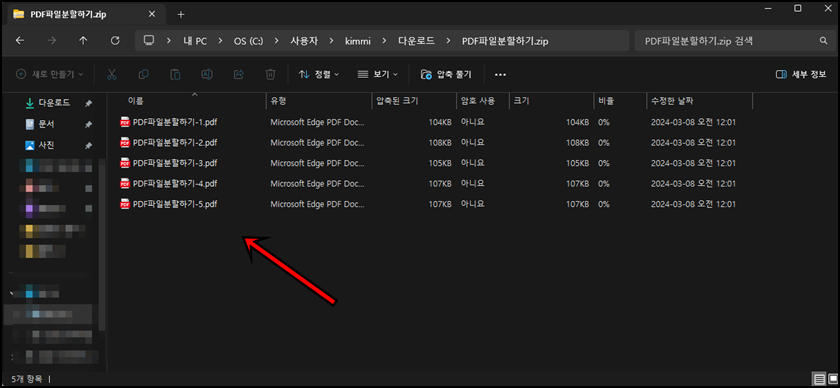Viewport: 840px width, 388px height.
Task: Unpin 문서 using its pin icon
Action: point(88,124)
